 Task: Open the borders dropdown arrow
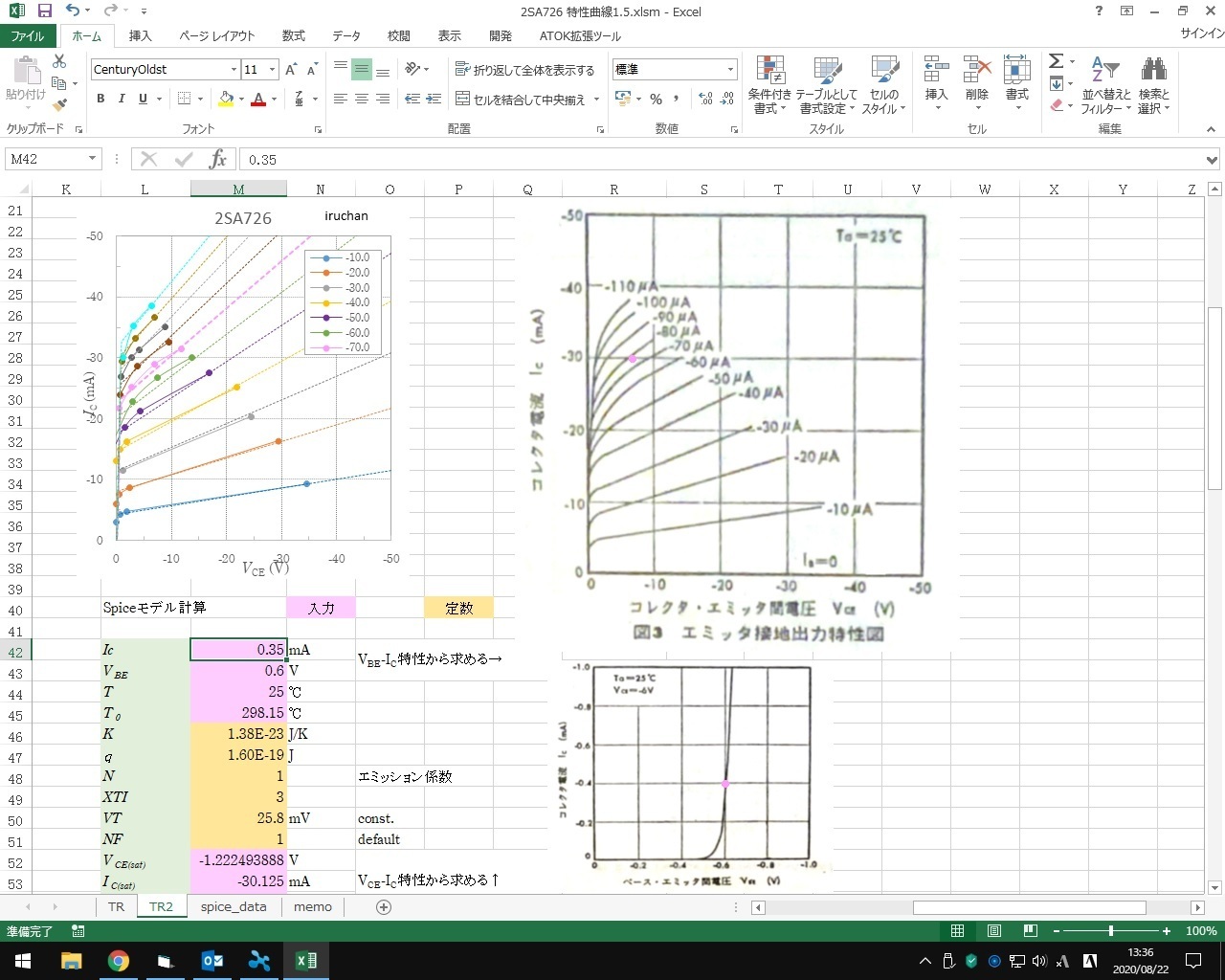[201, 99]
